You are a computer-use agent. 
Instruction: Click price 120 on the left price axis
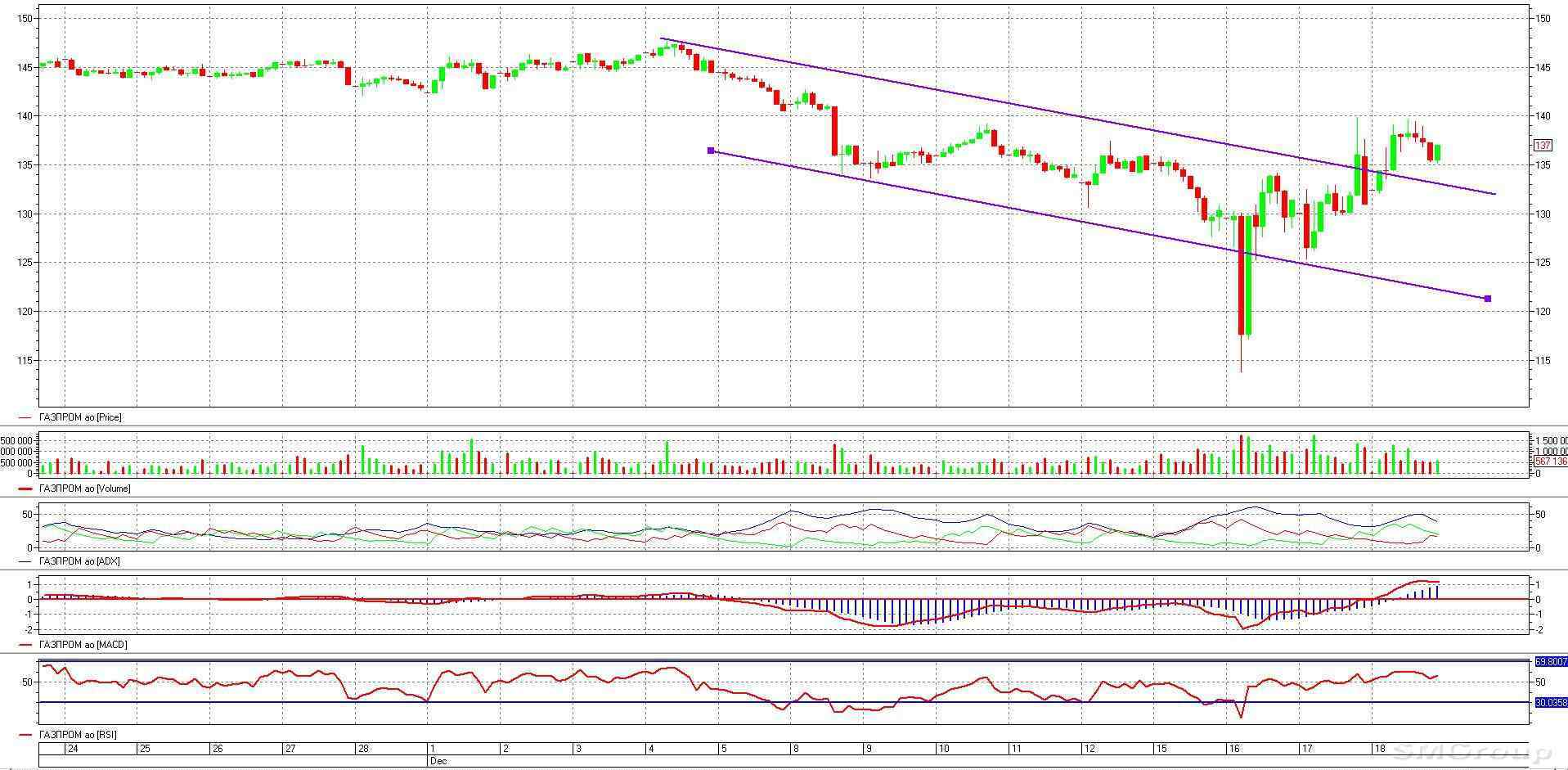(25, 312)
